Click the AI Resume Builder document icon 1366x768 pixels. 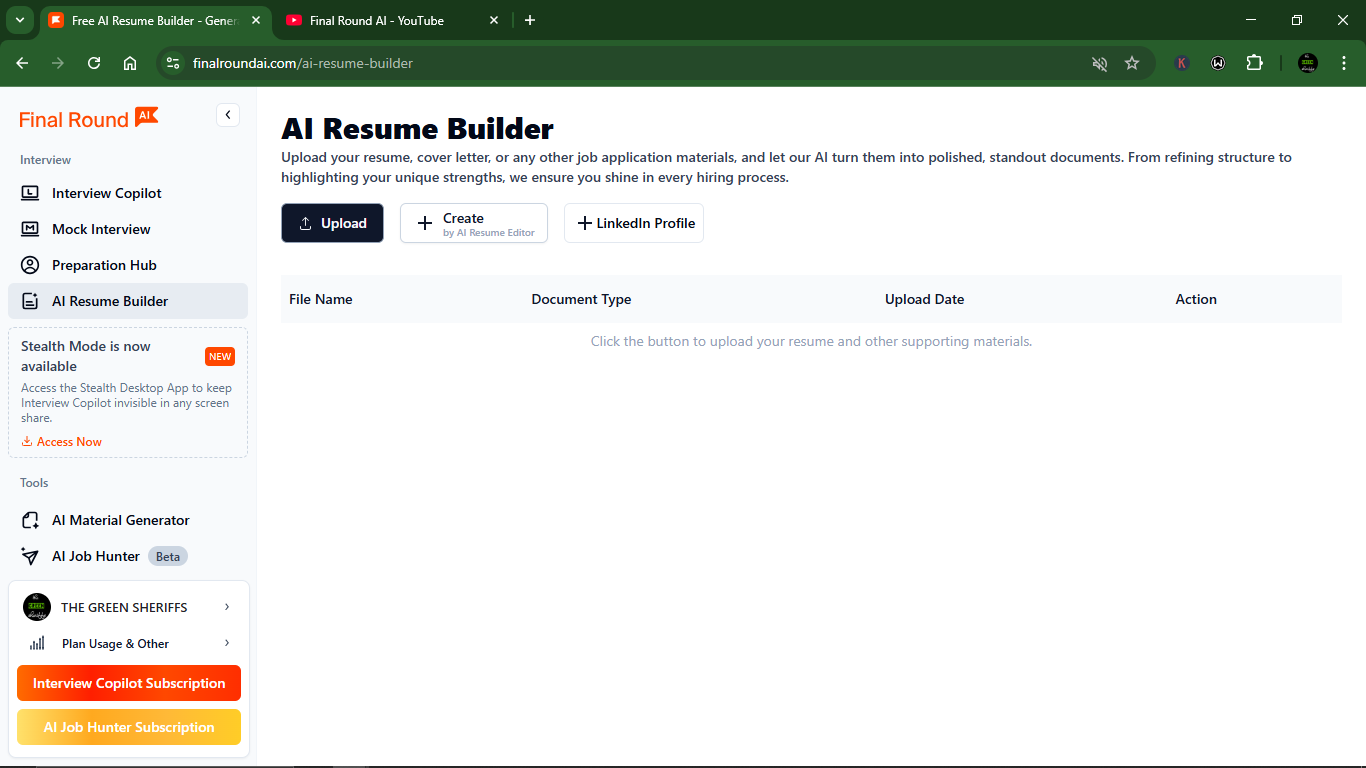coord(30,301)
